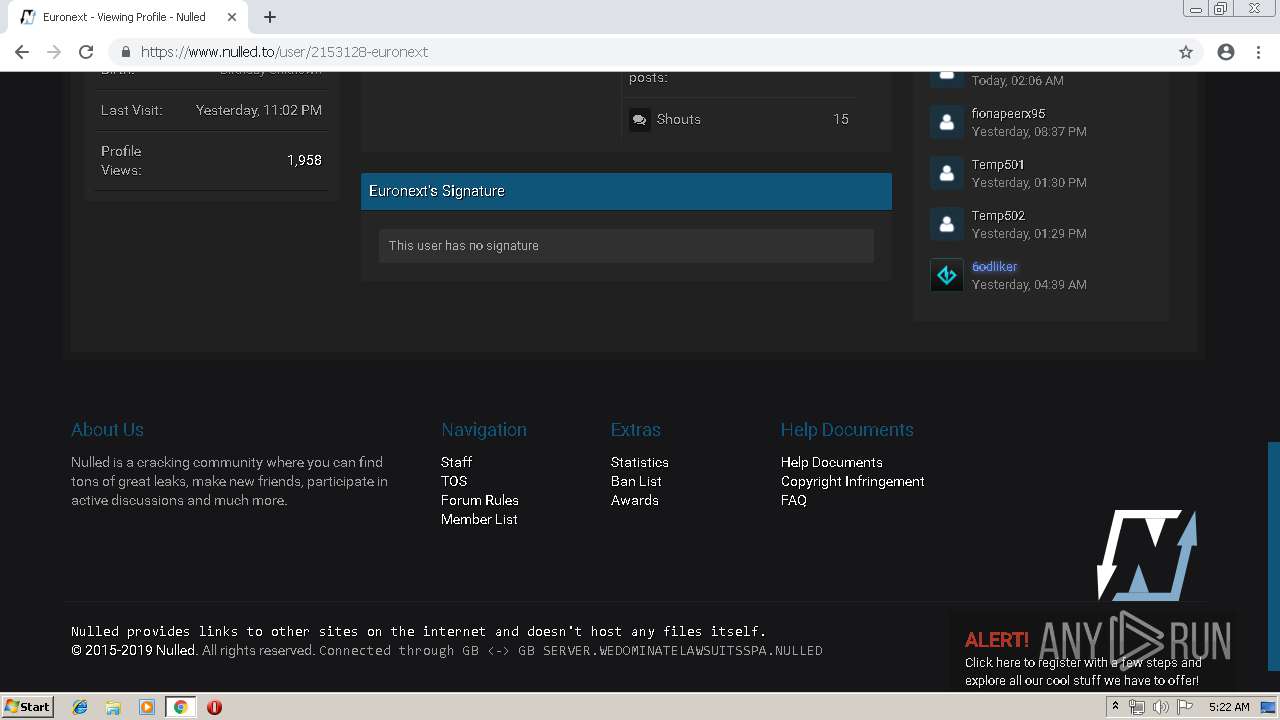Bookmark this page with the star icon
Image resolution: width=1280 pixels, height=720 pixels.
pyautogui.click(x=1186, y=52)
